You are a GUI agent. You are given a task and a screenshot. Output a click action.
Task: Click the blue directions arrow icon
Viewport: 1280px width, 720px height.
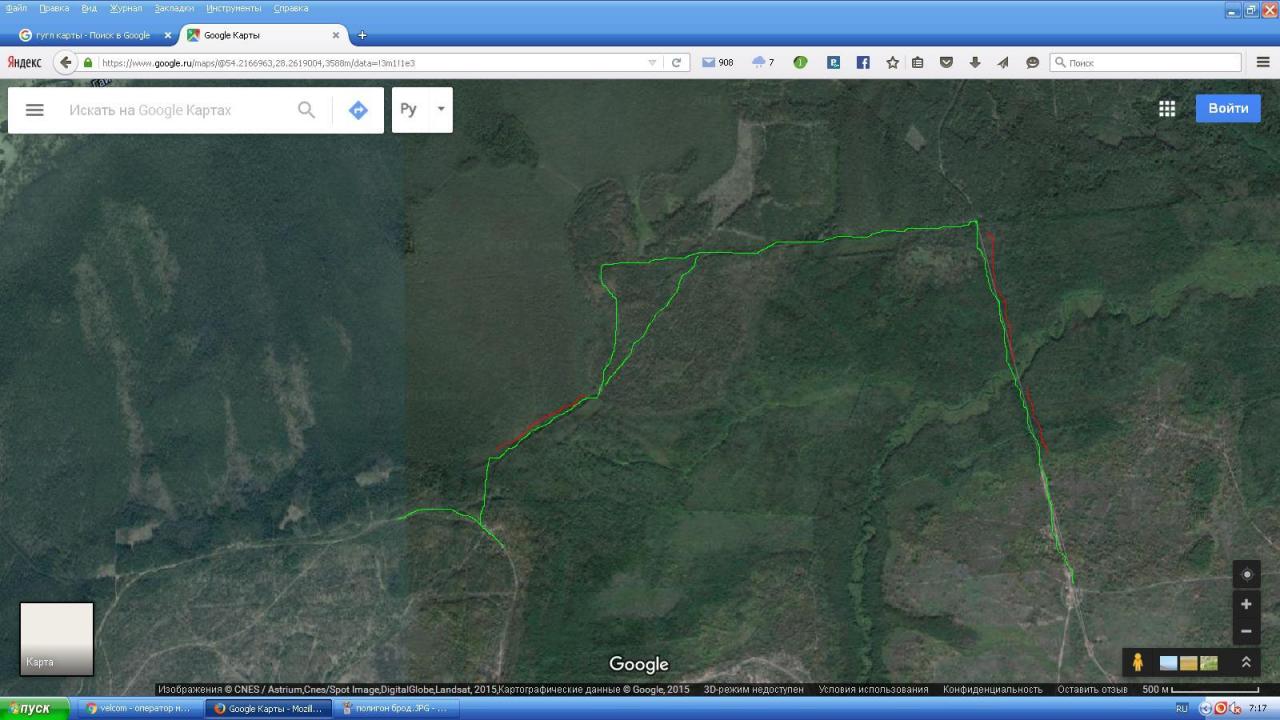click(x=358, y=110)
